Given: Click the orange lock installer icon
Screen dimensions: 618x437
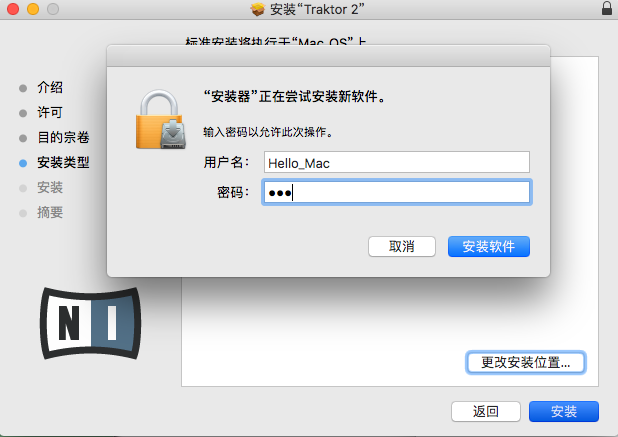Looking at the screenshot, I should pyautogui.click(x=160, y=119).
